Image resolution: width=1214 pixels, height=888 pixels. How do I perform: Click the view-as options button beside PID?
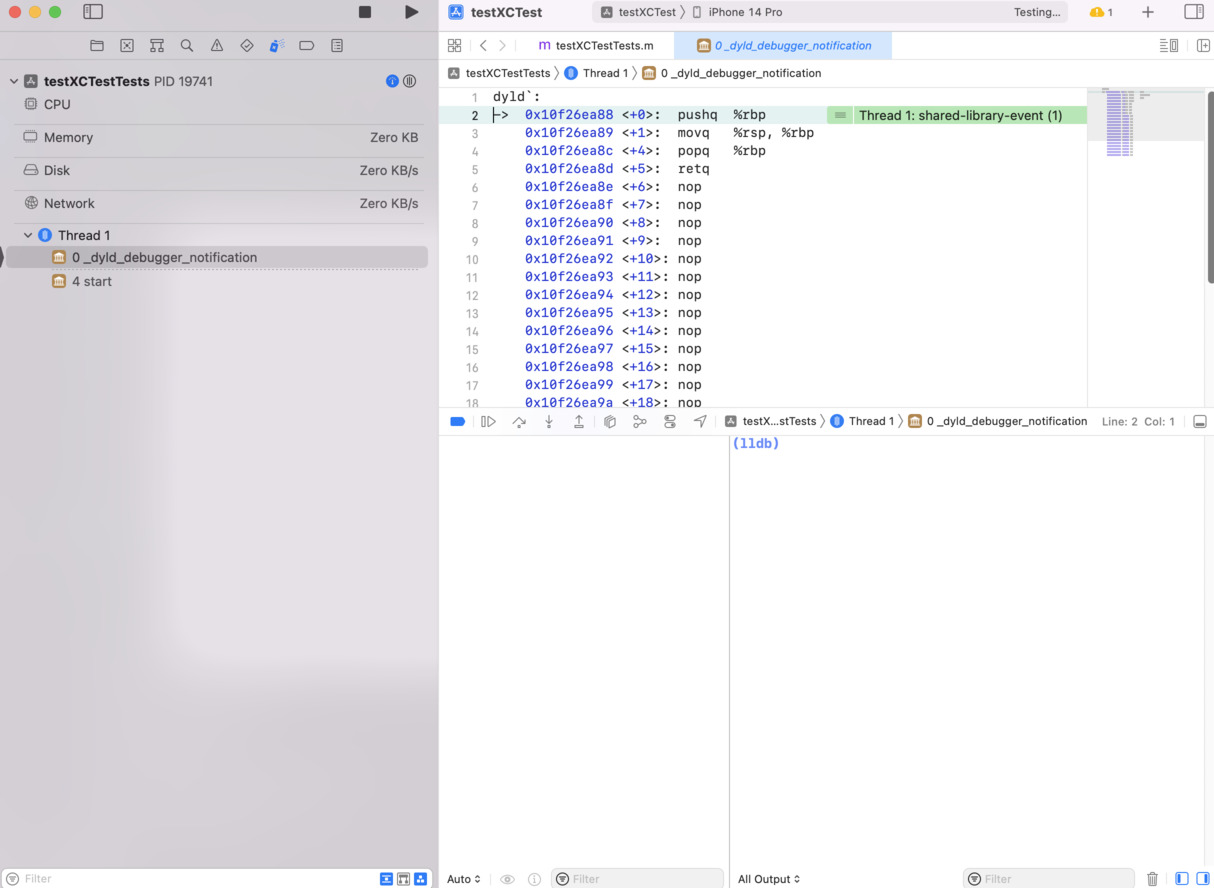(x=410, y=81)
